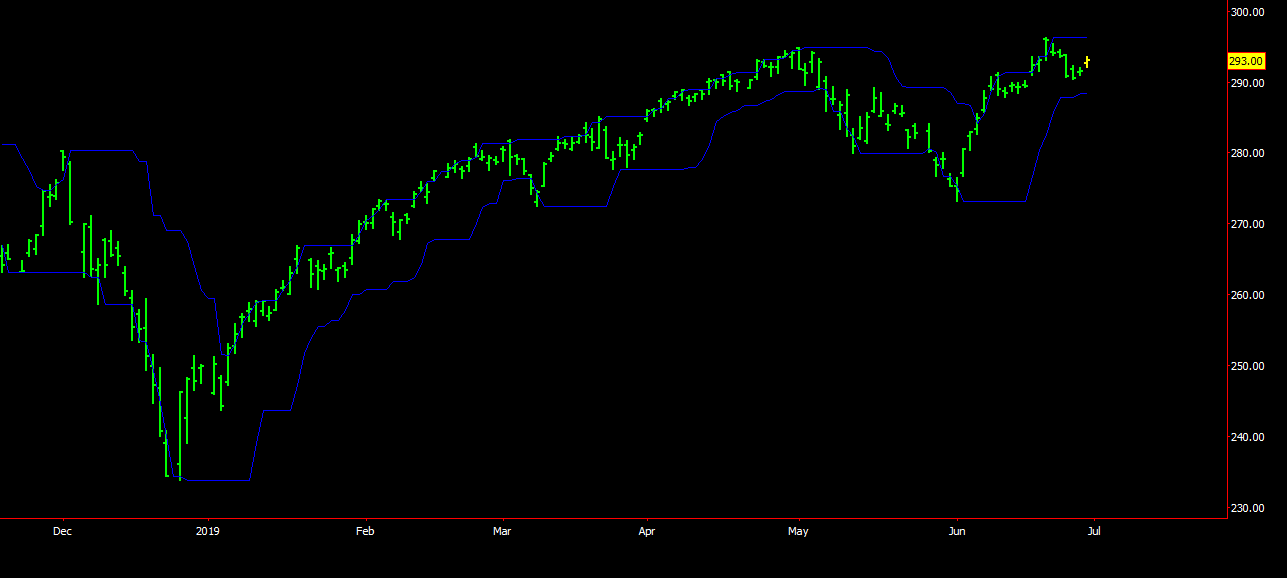Select the Mar date axis label
The image size is (1287, 578).
[502, 532]
